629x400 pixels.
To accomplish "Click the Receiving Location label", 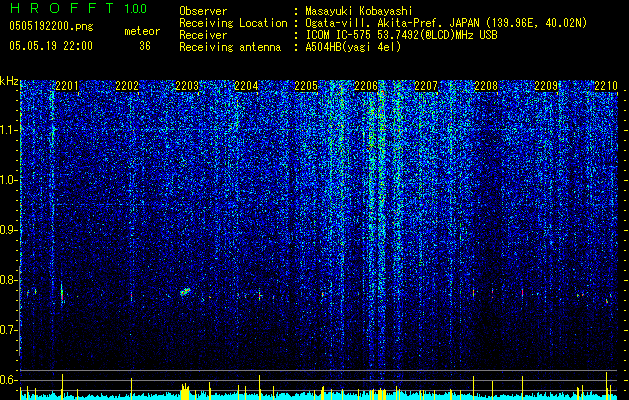I will coord(233,23).
